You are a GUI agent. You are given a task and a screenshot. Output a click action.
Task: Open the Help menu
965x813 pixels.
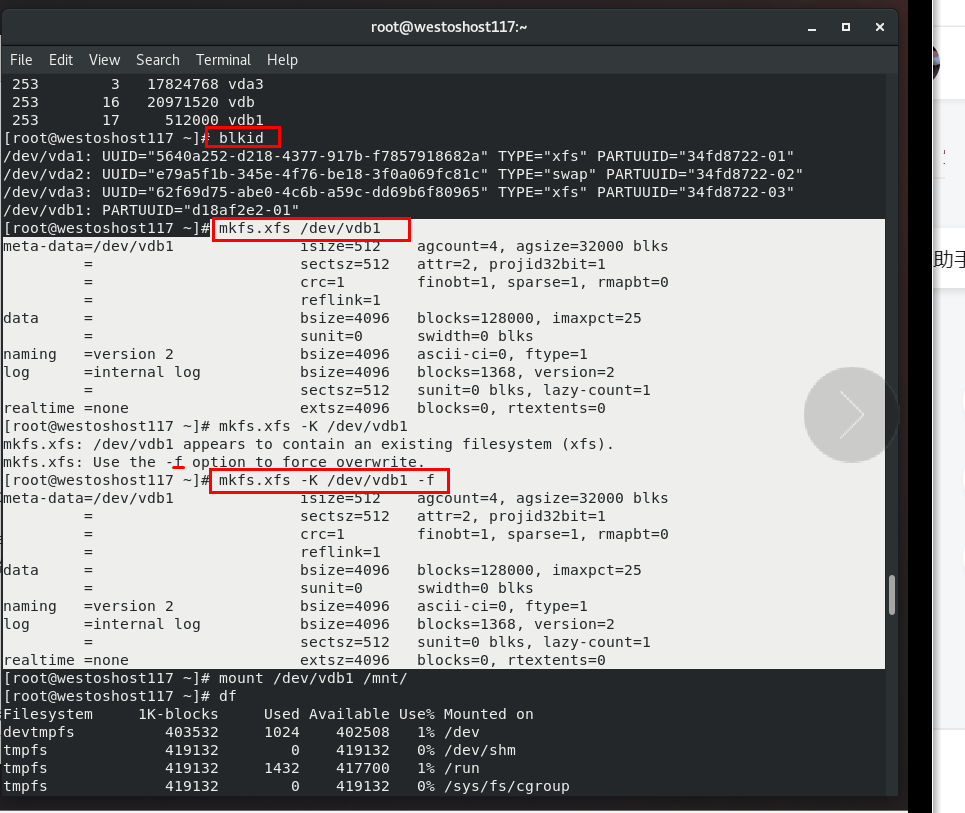tap(282, 60)
